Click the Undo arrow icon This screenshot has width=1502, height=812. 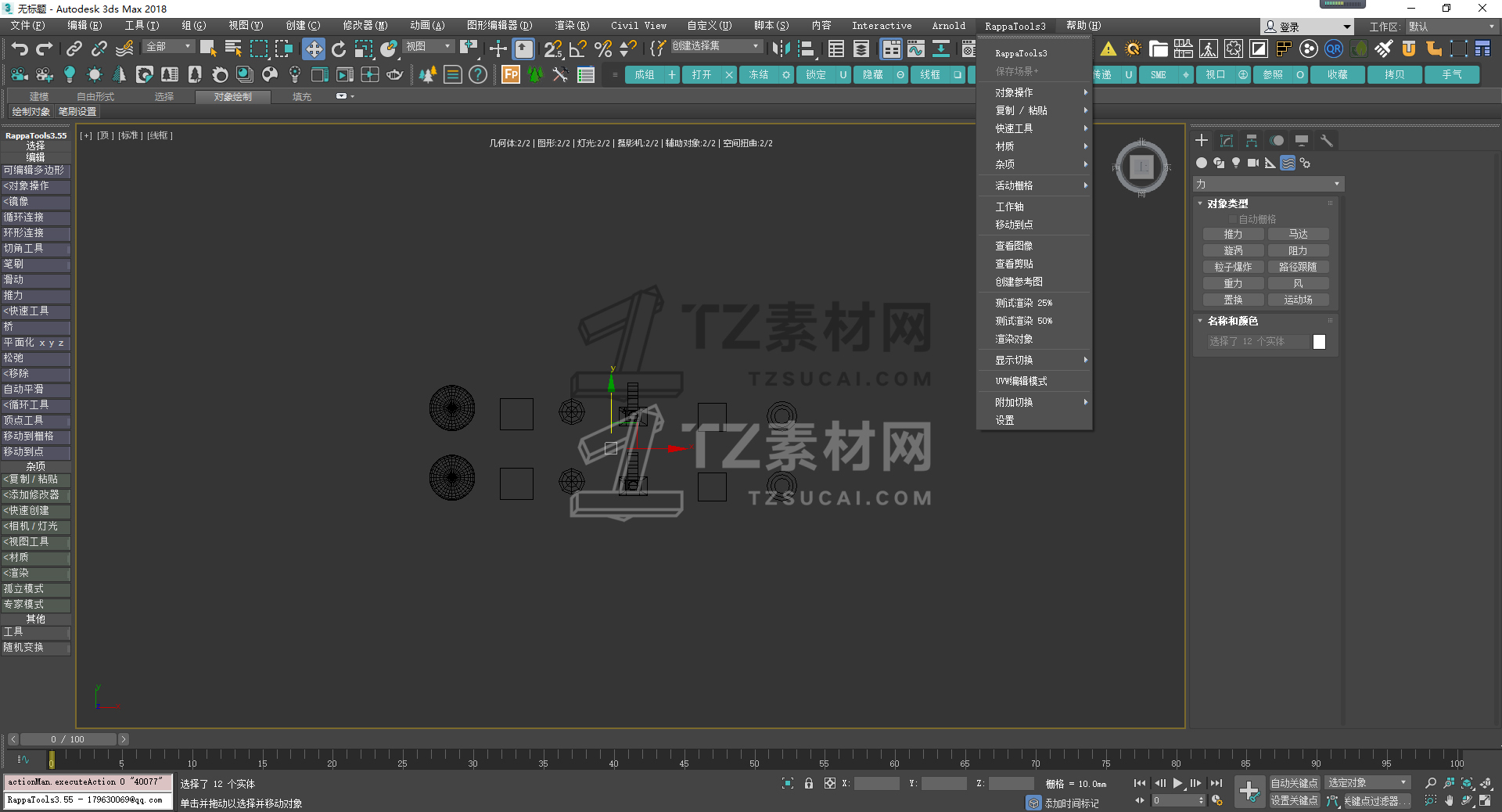tap(20, 49)
